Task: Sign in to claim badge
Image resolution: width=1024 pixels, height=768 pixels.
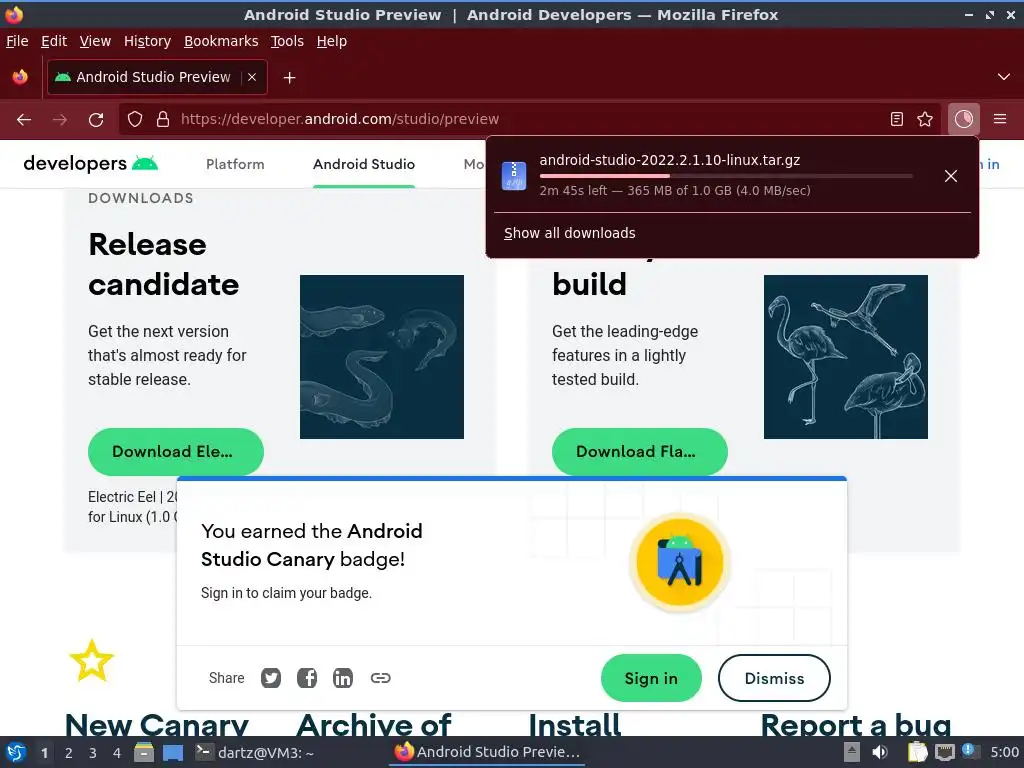Action: click(x=651, y=678)
